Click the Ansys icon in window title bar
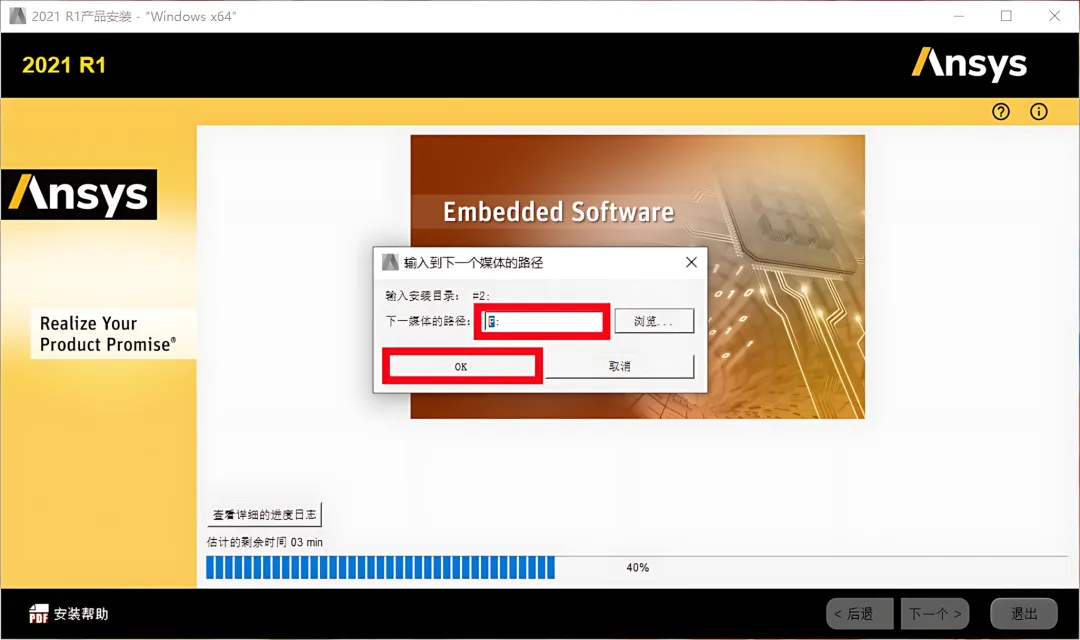The height and width of the screenshot is (640, 1080). click(17, 16)
